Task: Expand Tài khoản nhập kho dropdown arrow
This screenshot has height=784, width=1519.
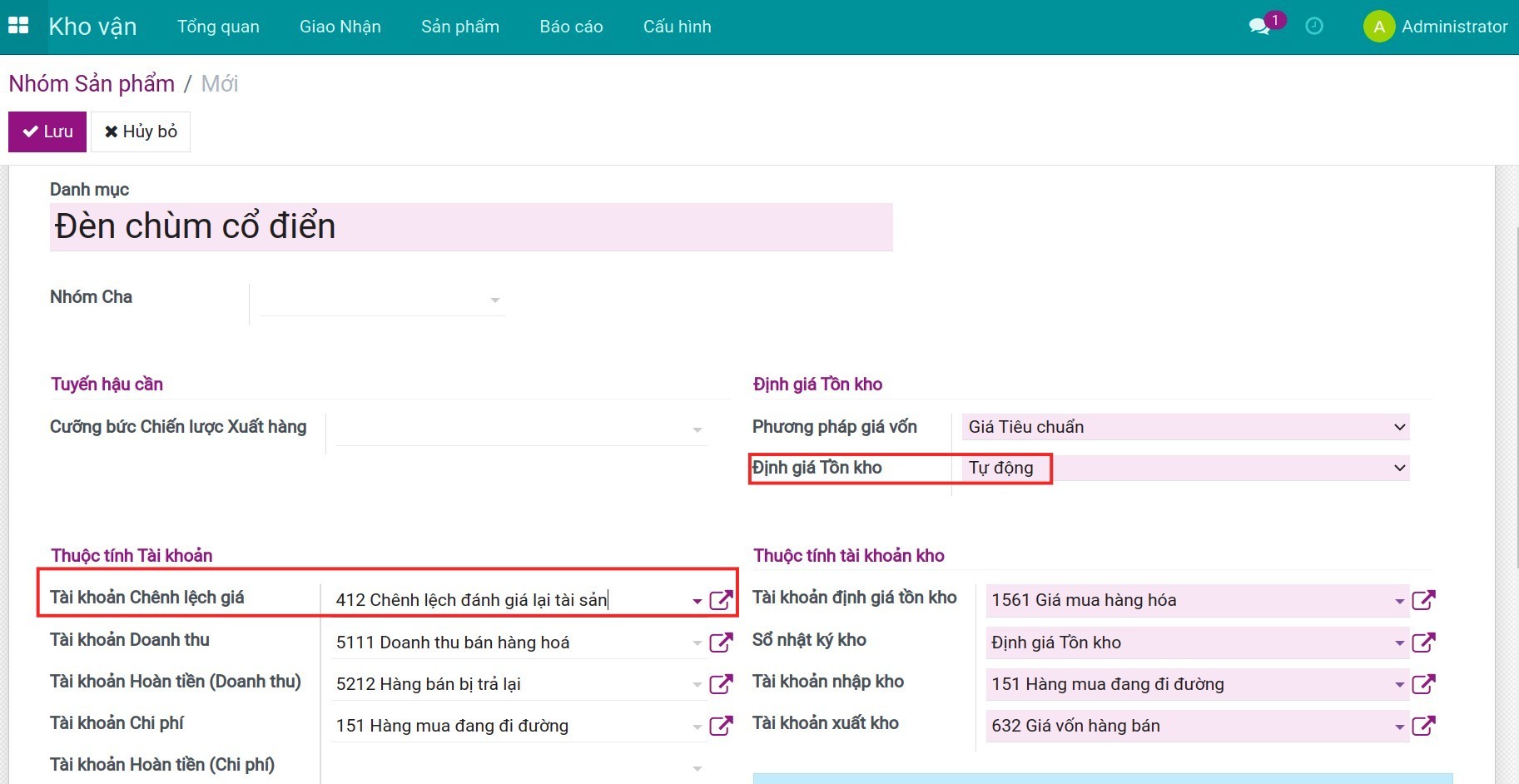Action: tap(1399, 685)
